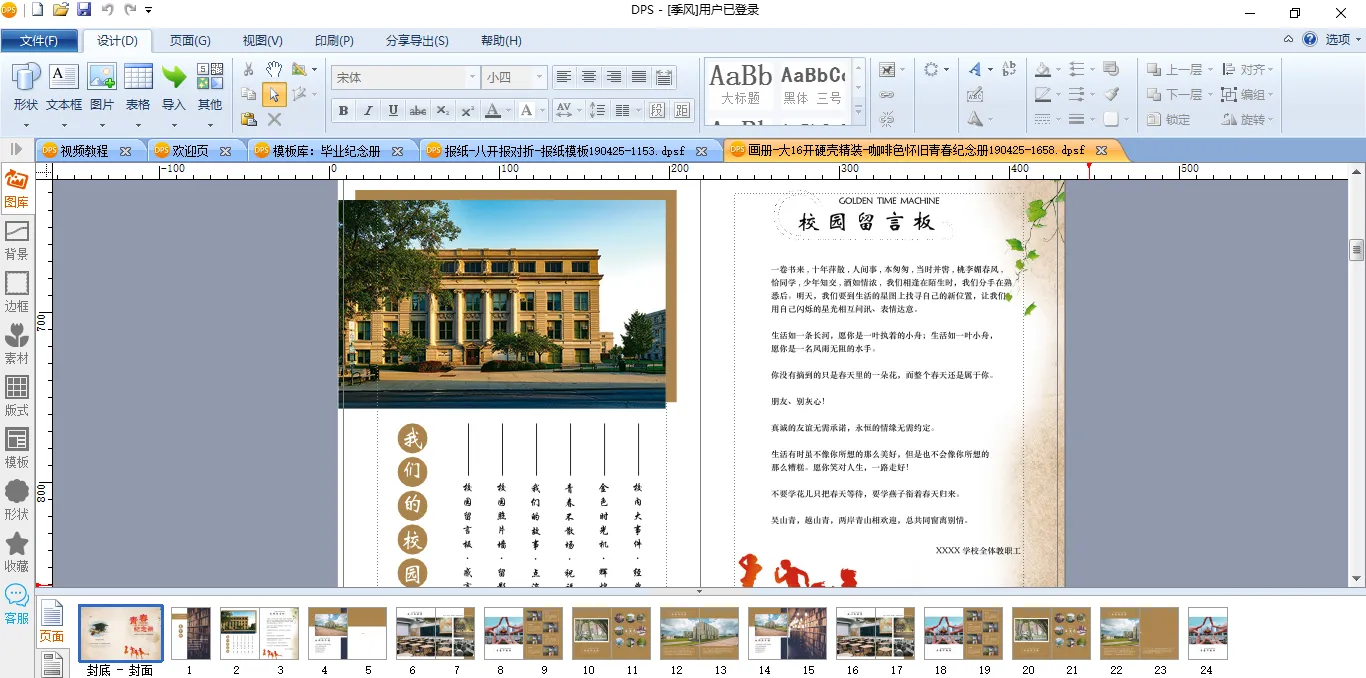Switch to the 分享导出(S) ribbon tab
The image size is (1366, 678).
417,41
